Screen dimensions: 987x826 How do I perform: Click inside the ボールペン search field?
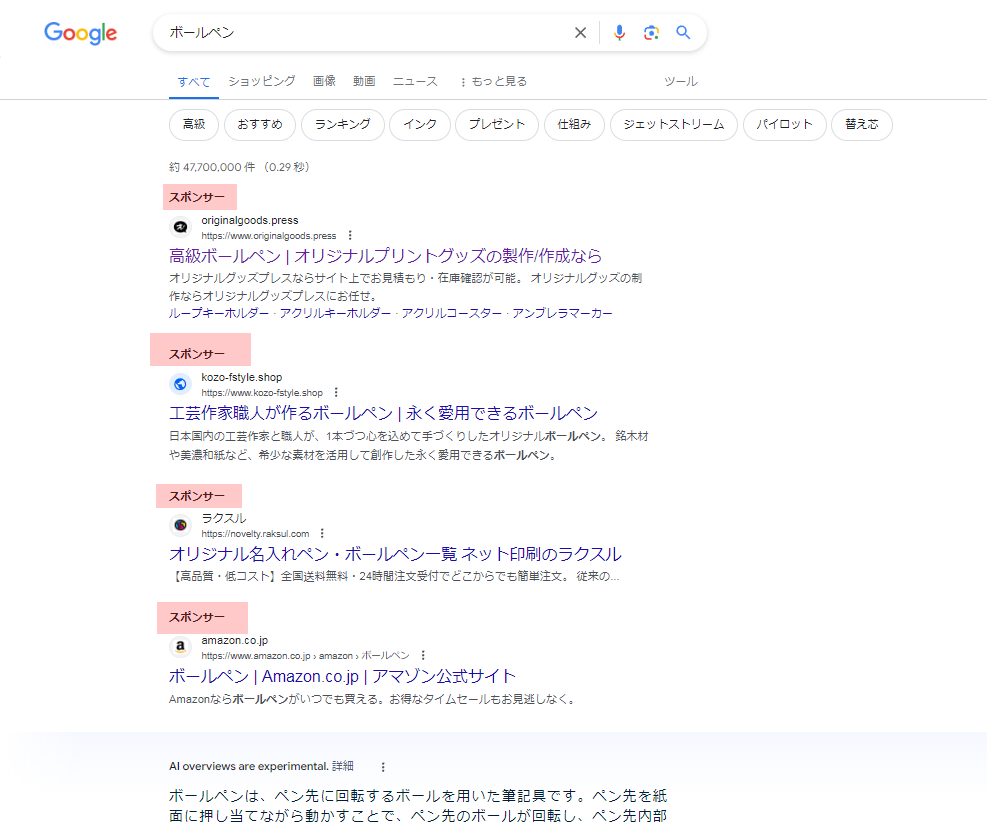360,33
